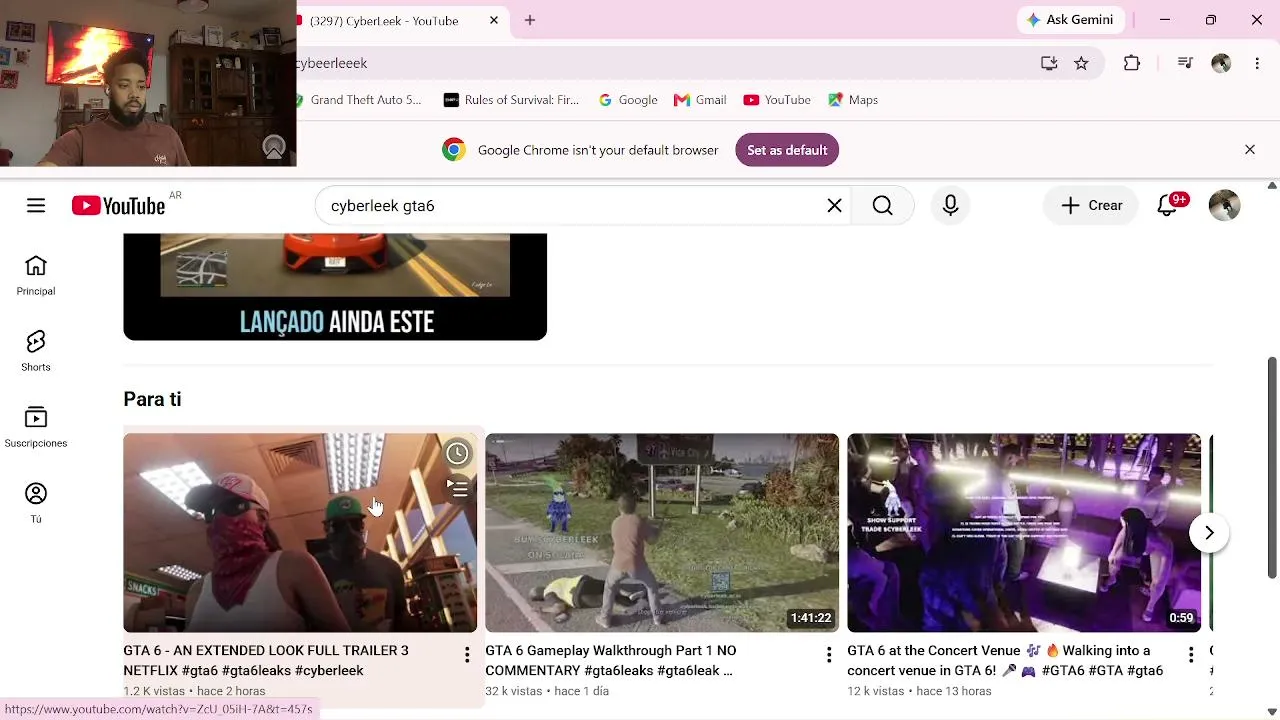The height and width of the screenshot is (720, 1280).
Task: Start voice search with the microphone
Action: point(950,205)
